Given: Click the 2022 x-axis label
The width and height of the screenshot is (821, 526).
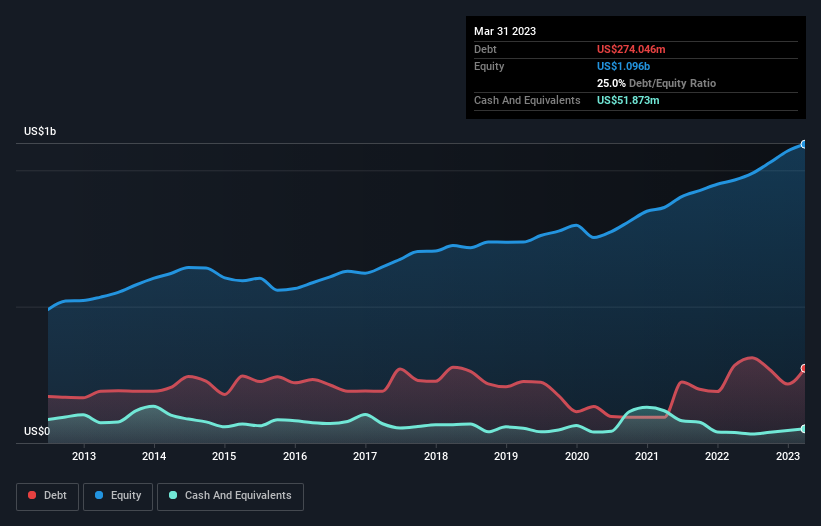Looking at the screenshot, I should pos(717,456).
